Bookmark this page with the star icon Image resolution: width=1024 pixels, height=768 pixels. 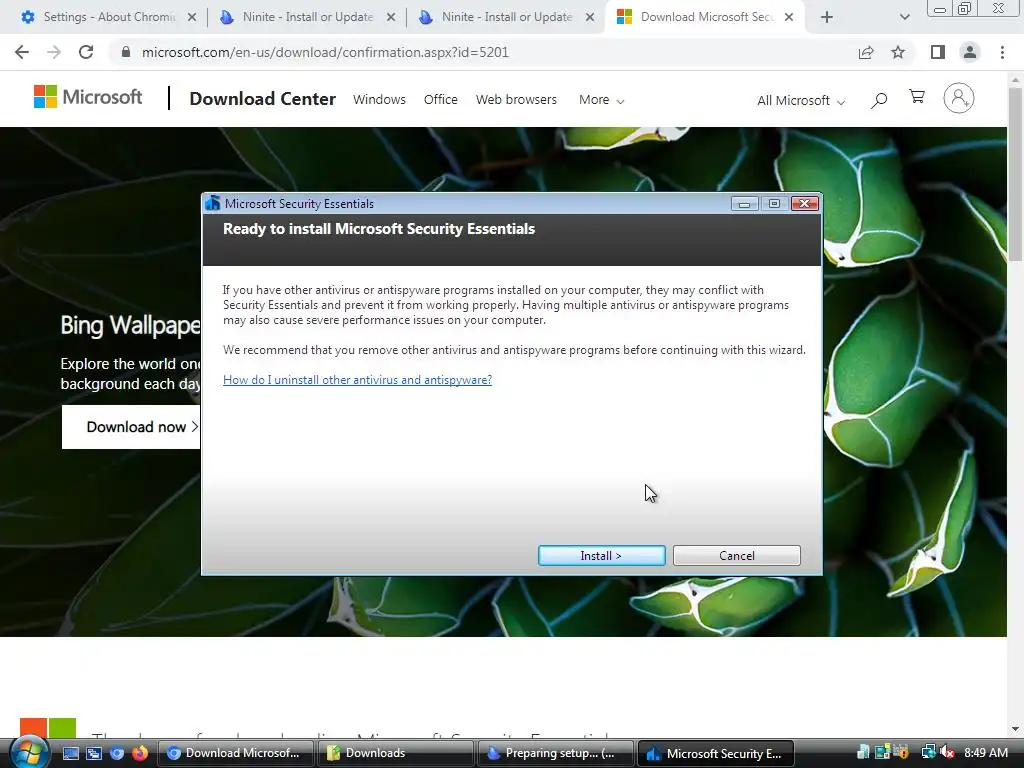point(898,52)
